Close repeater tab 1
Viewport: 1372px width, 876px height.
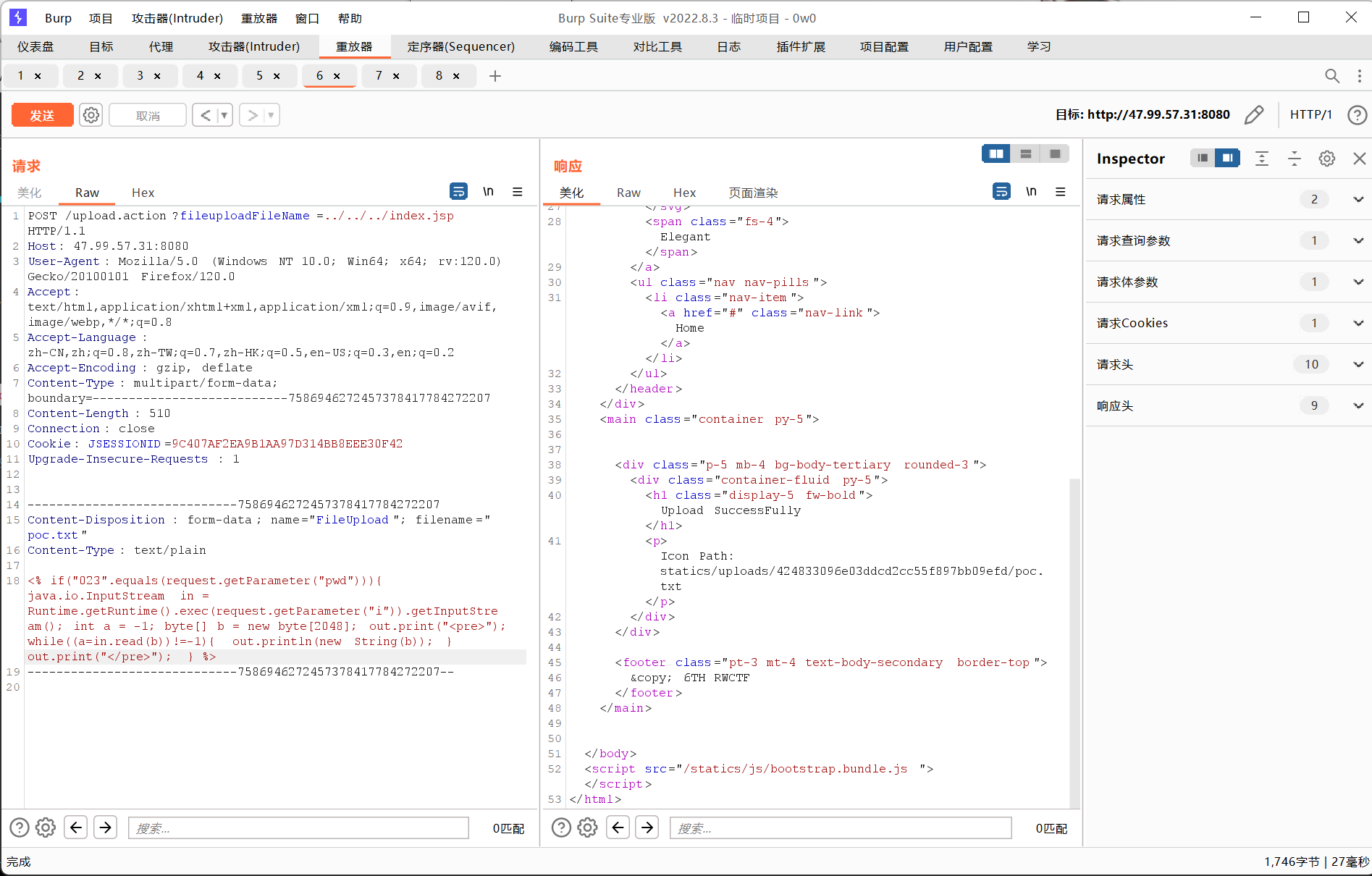(38, 76)
